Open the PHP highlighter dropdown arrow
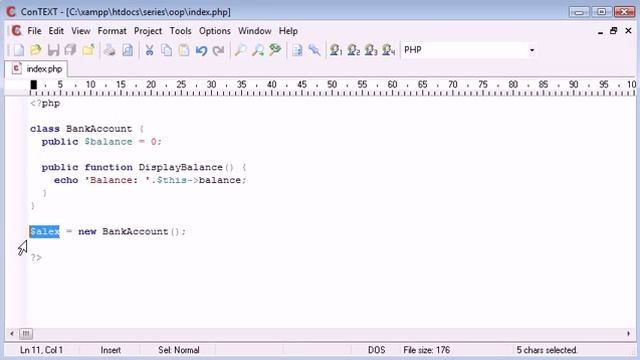Viewport: 640px width, 360px height. click(x=531, y=50)
